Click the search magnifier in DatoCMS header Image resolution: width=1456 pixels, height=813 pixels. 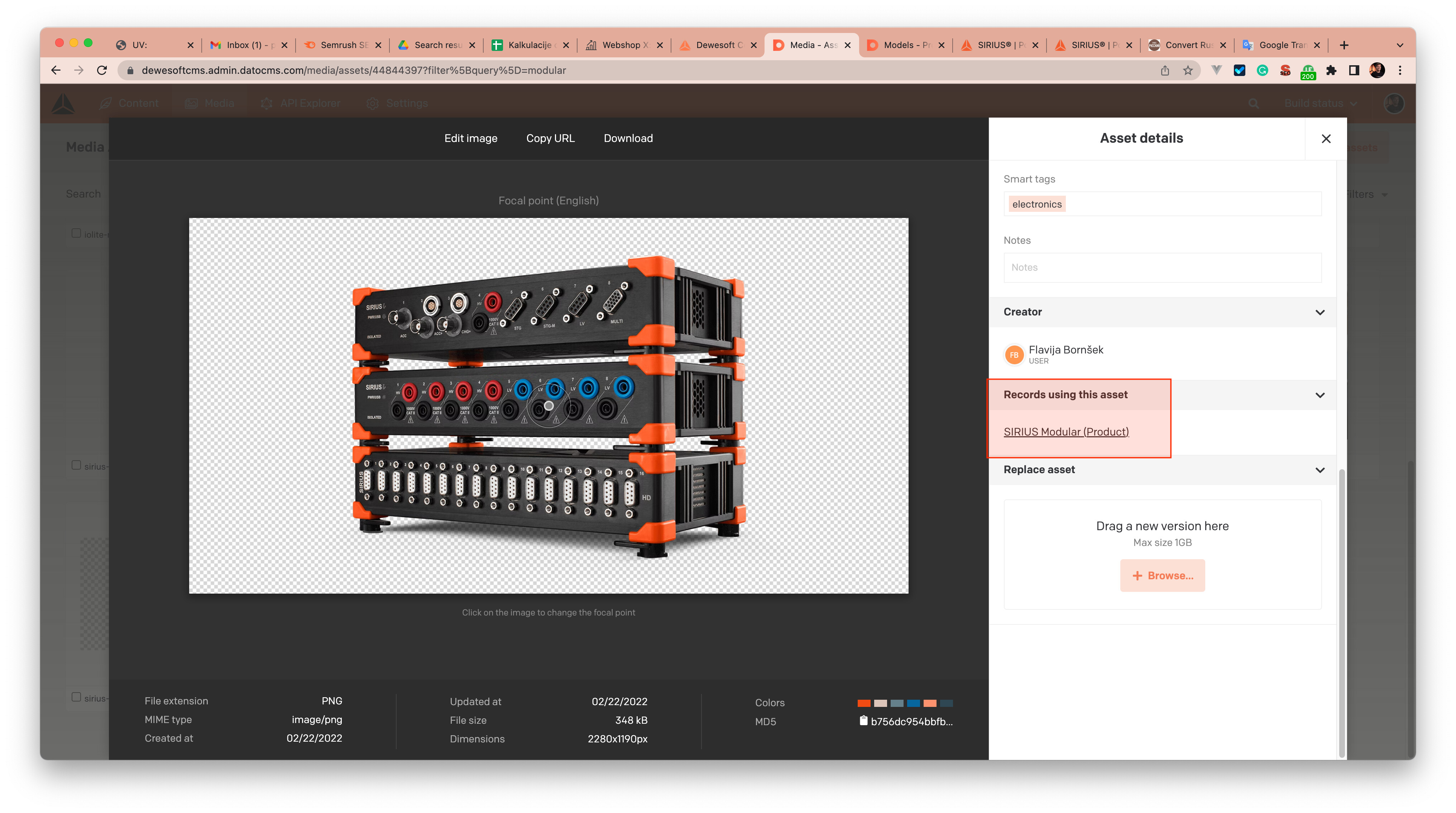(1254, 104)
